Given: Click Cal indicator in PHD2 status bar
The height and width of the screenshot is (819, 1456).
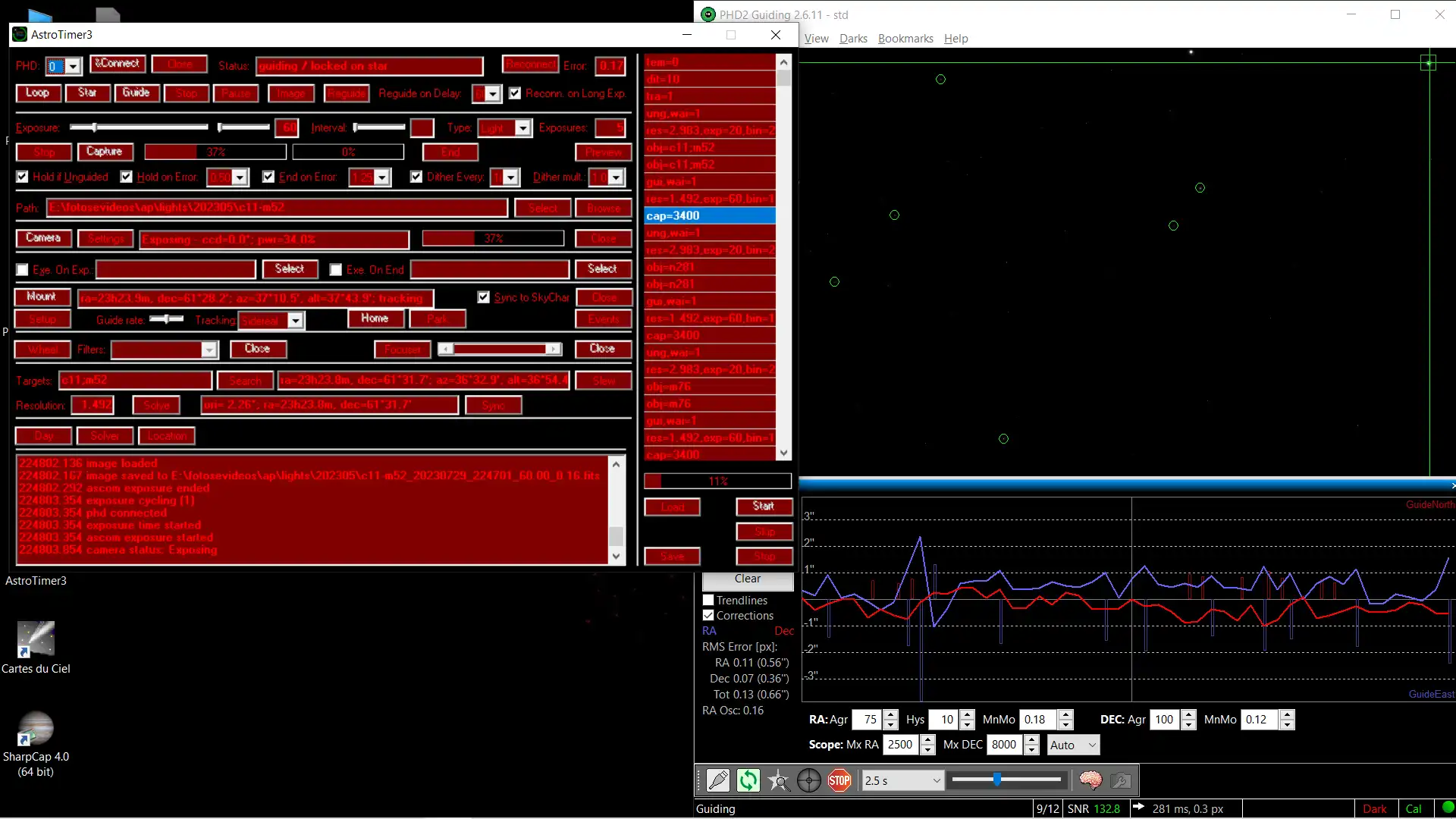Looking at the screenshot, I should coord(1414,809).
